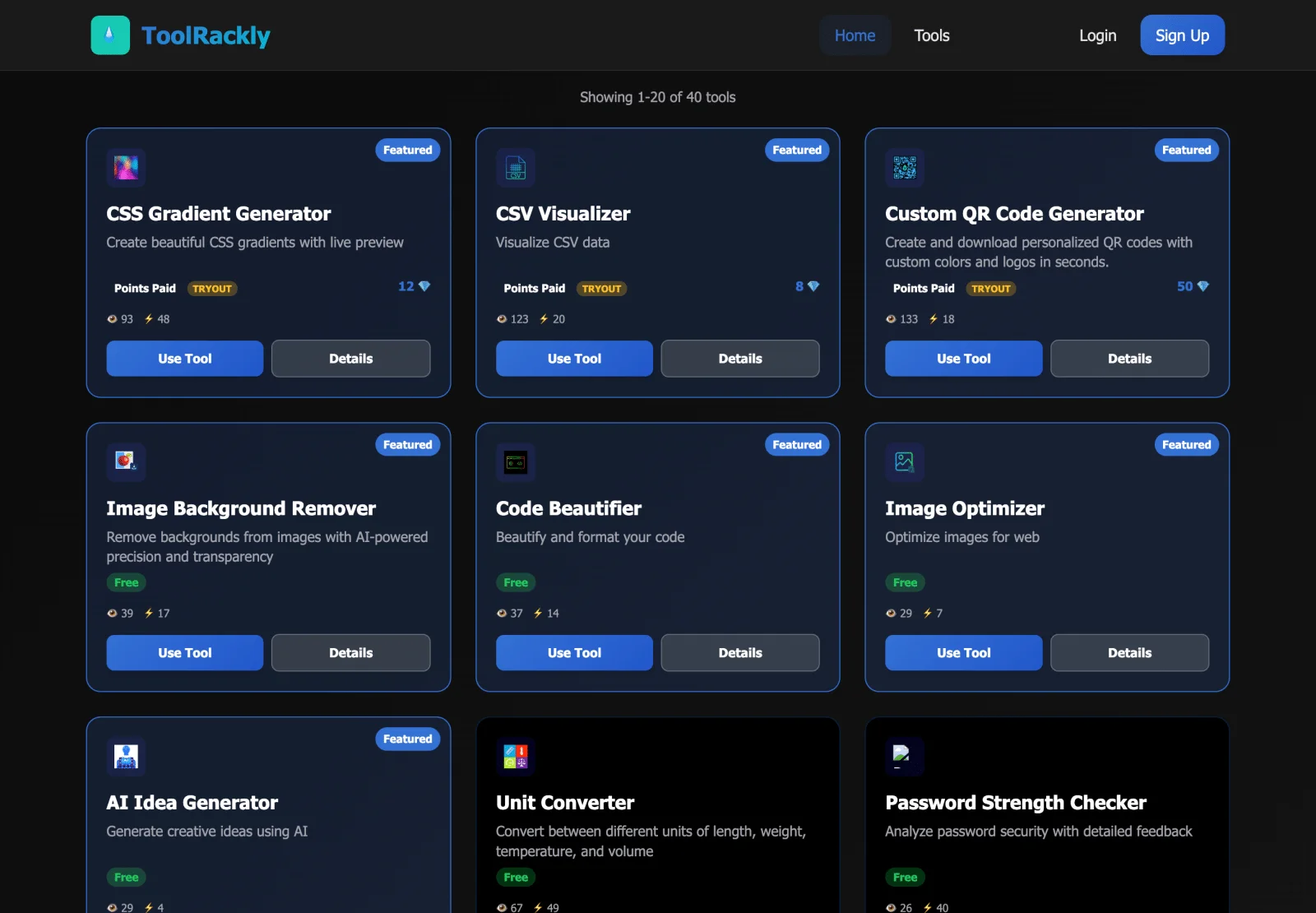1316x913 pixels.
Task: Click the Featured badge on CSS Gradient Generator
Action: [408, 150]
